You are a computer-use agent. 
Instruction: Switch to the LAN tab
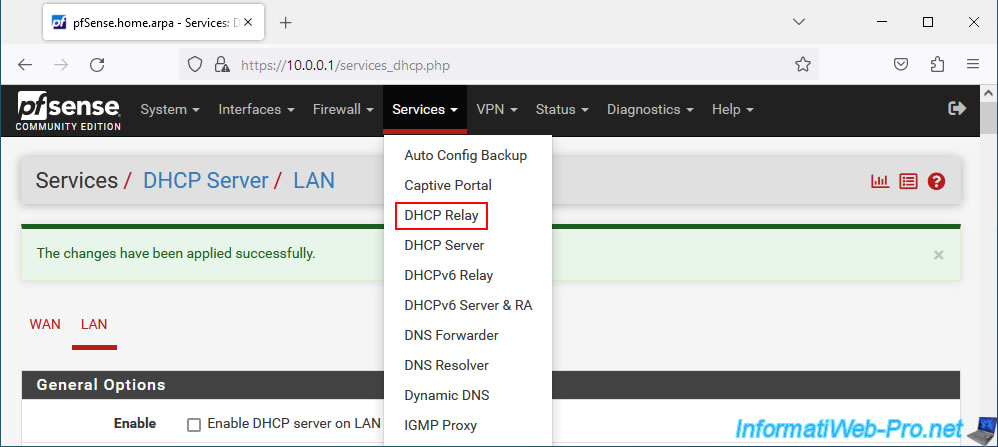(94, 324)
